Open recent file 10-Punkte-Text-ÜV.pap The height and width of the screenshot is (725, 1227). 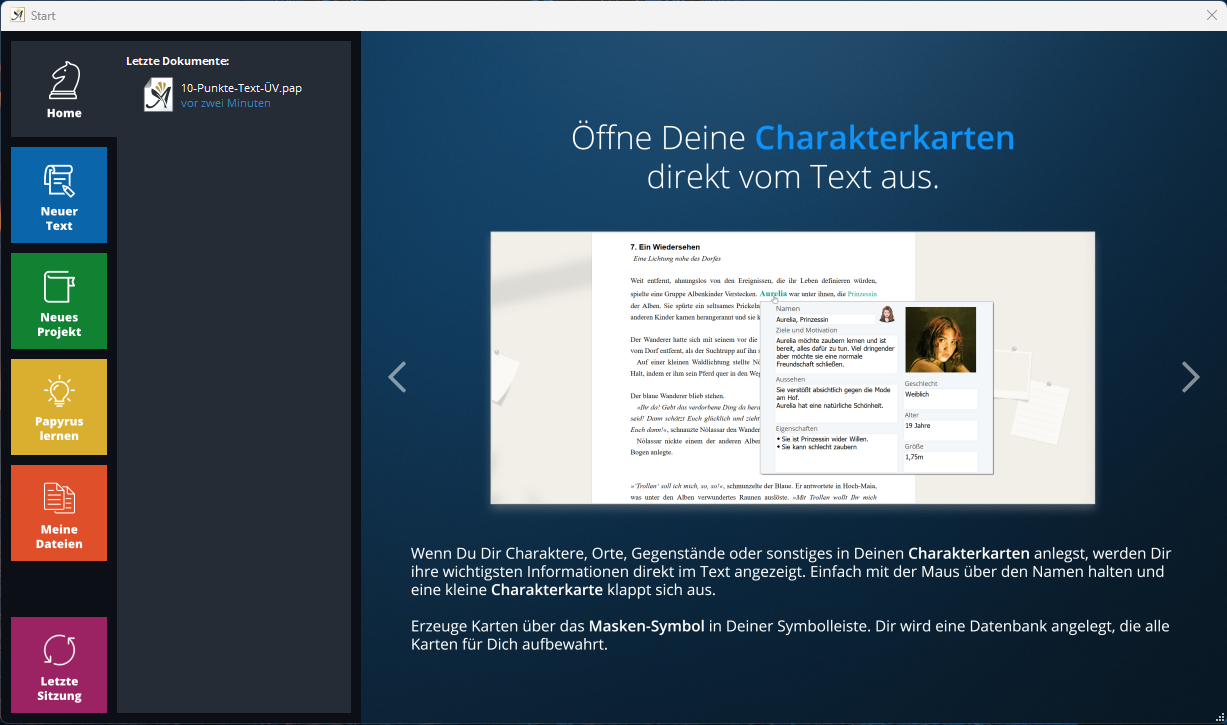pos(241,88)
